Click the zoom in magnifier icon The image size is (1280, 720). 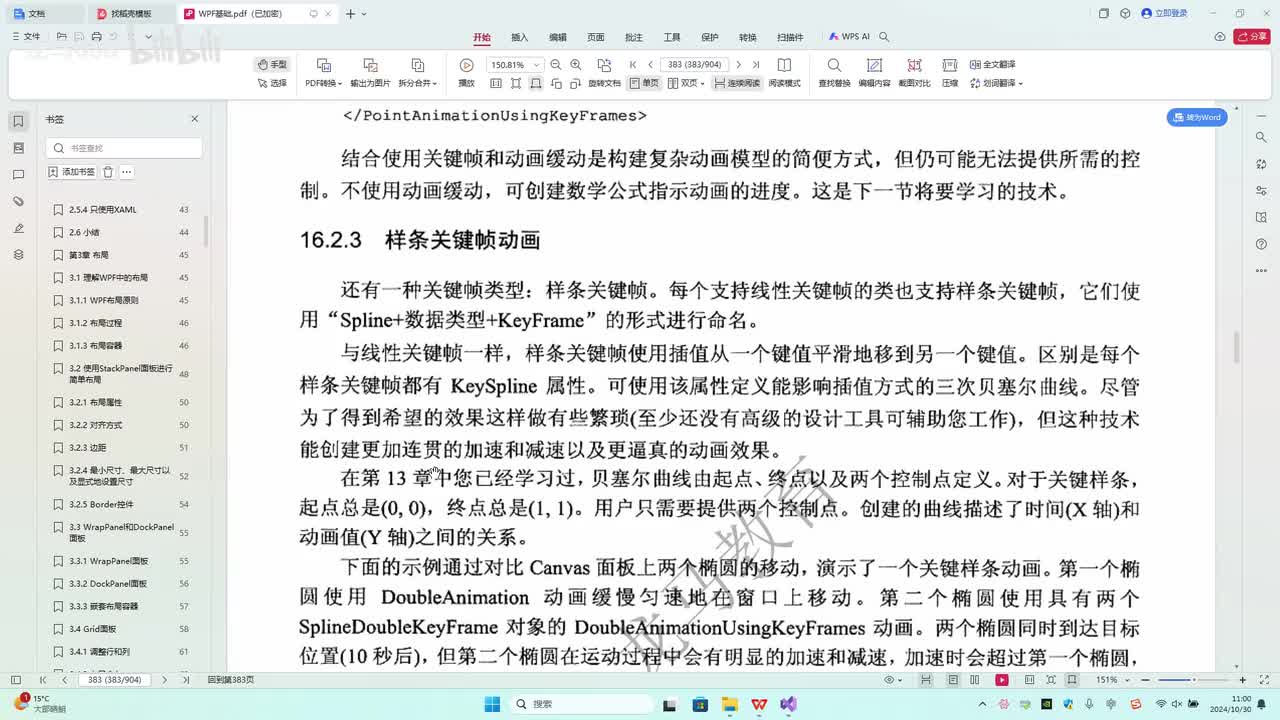pos(576,64)
